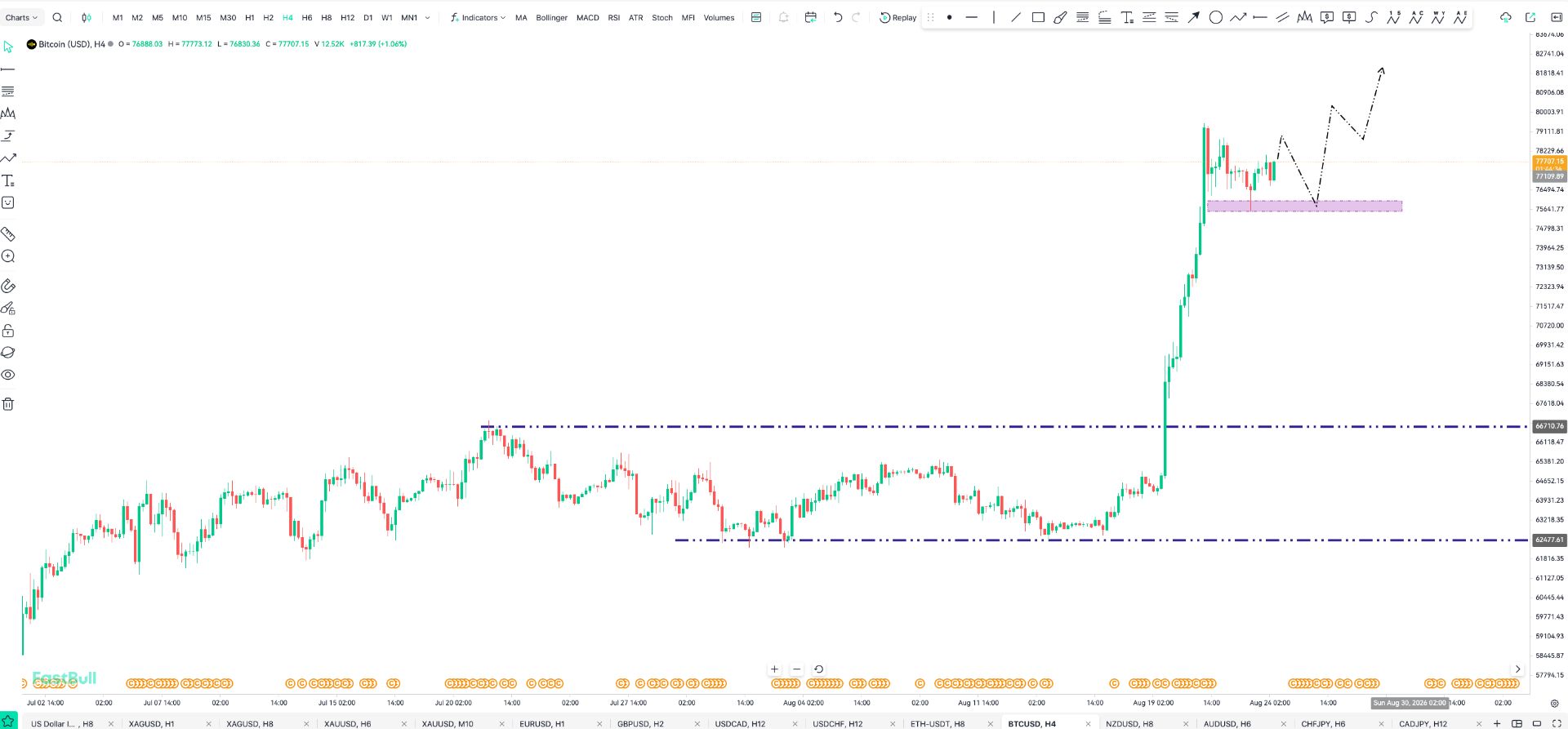Toggle drawings visibility eye icon

pos(8,375)
